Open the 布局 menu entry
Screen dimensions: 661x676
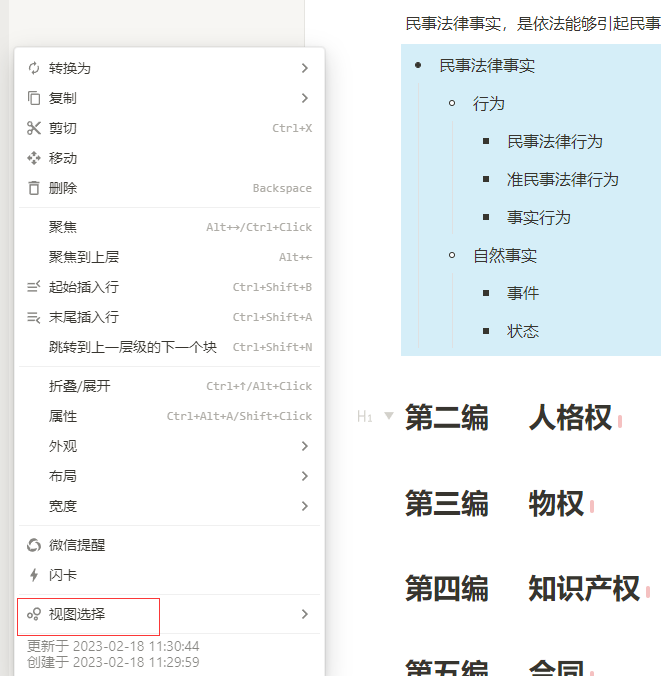[x=169, y=476]
